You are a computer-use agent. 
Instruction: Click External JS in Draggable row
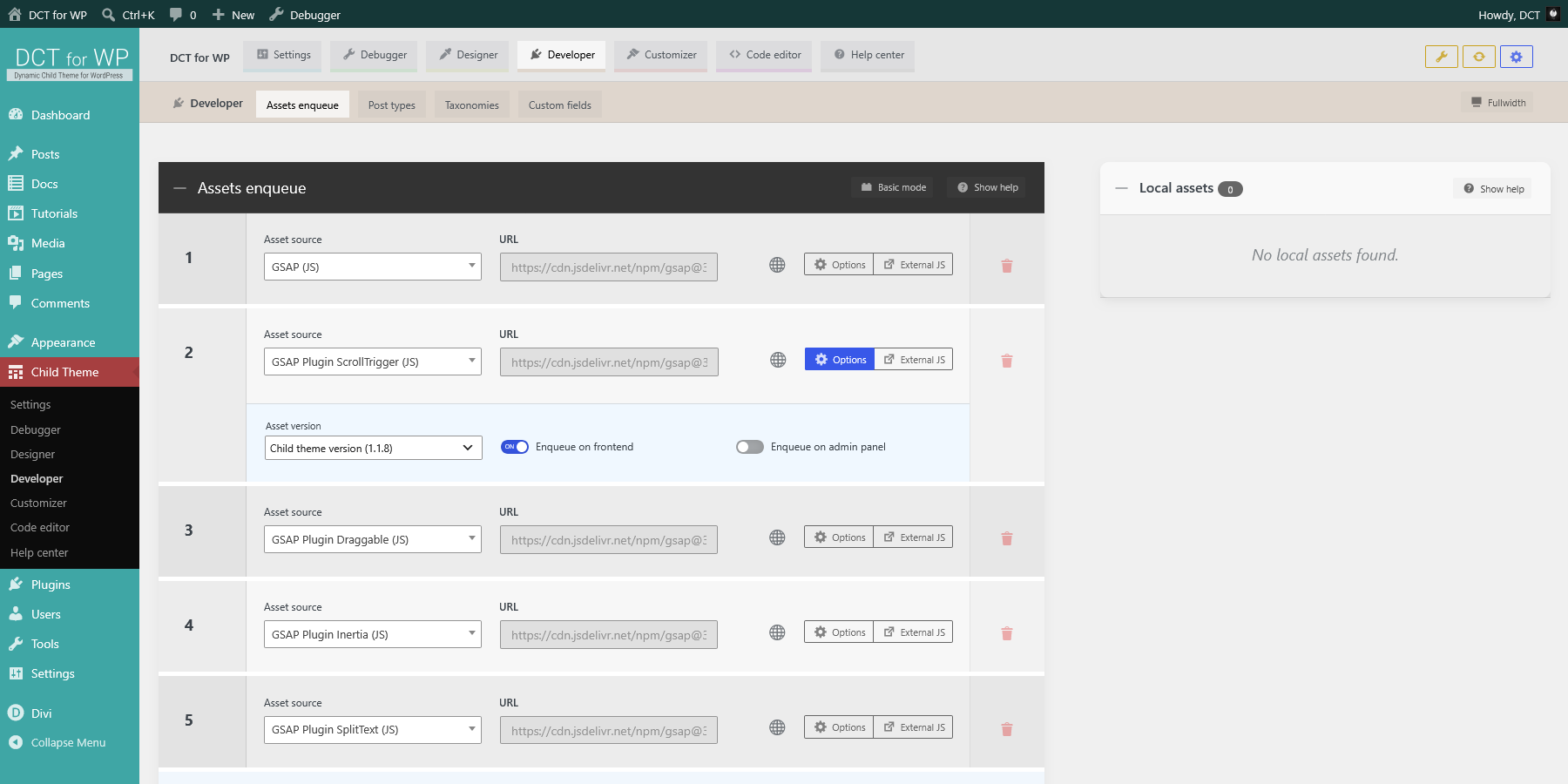pyautogui.click(x=914, y=537)
